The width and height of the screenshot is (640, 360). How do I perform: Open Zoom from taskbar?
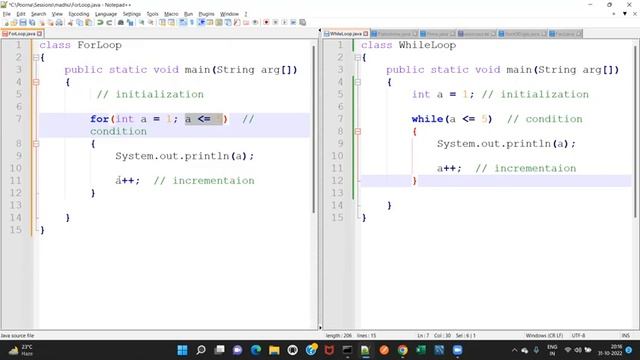click(x=457, y=350)
